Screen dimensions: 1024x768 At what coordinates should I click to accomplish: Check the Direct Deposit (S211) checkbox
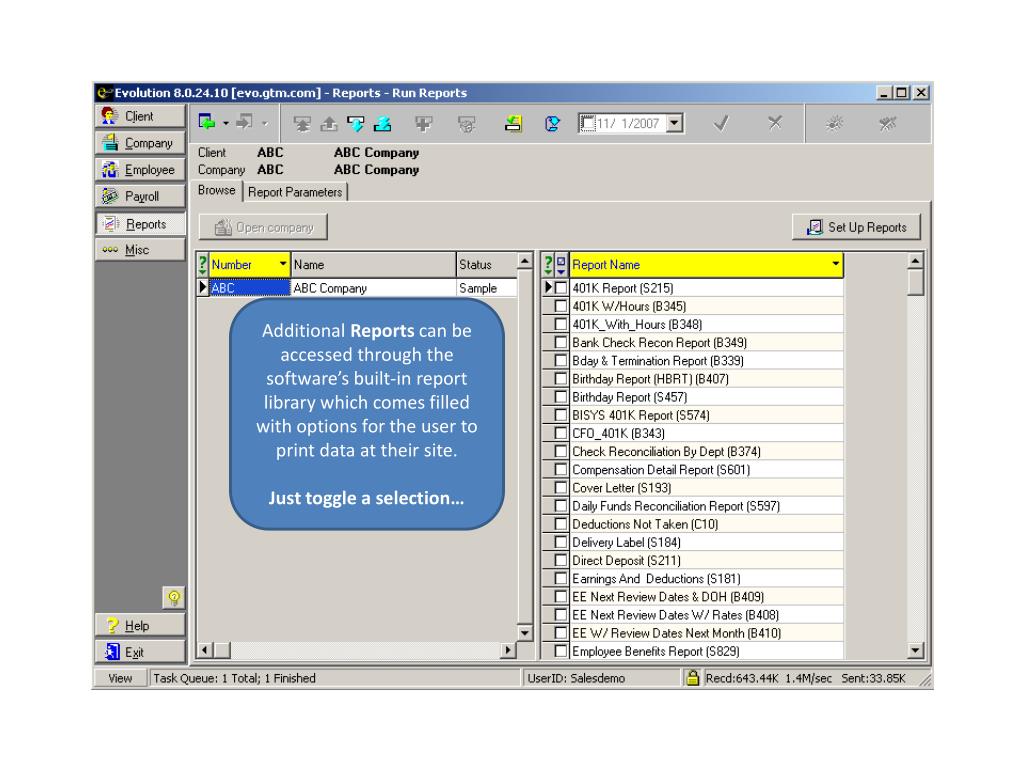(561, 560)
